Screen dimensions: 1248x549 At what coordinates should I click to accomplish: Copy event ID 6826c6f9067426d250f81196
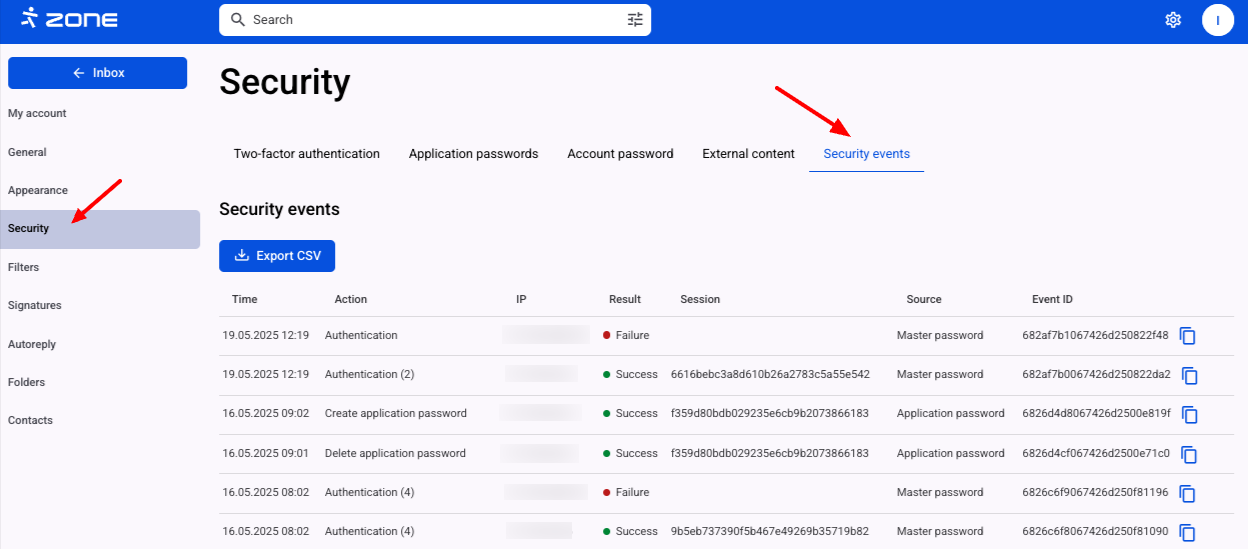(1188, 493)
